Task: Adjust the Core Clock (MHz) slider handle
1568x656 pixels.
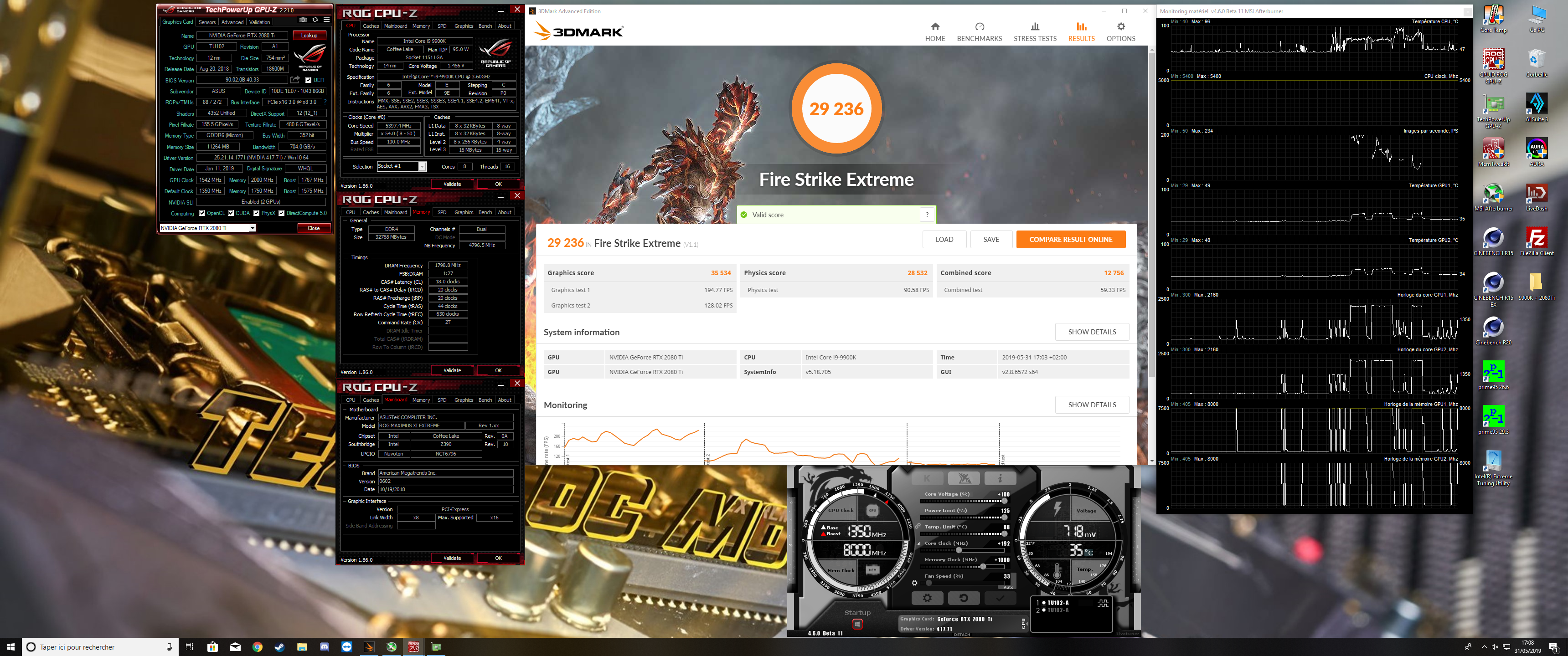Action: point(959,550)
